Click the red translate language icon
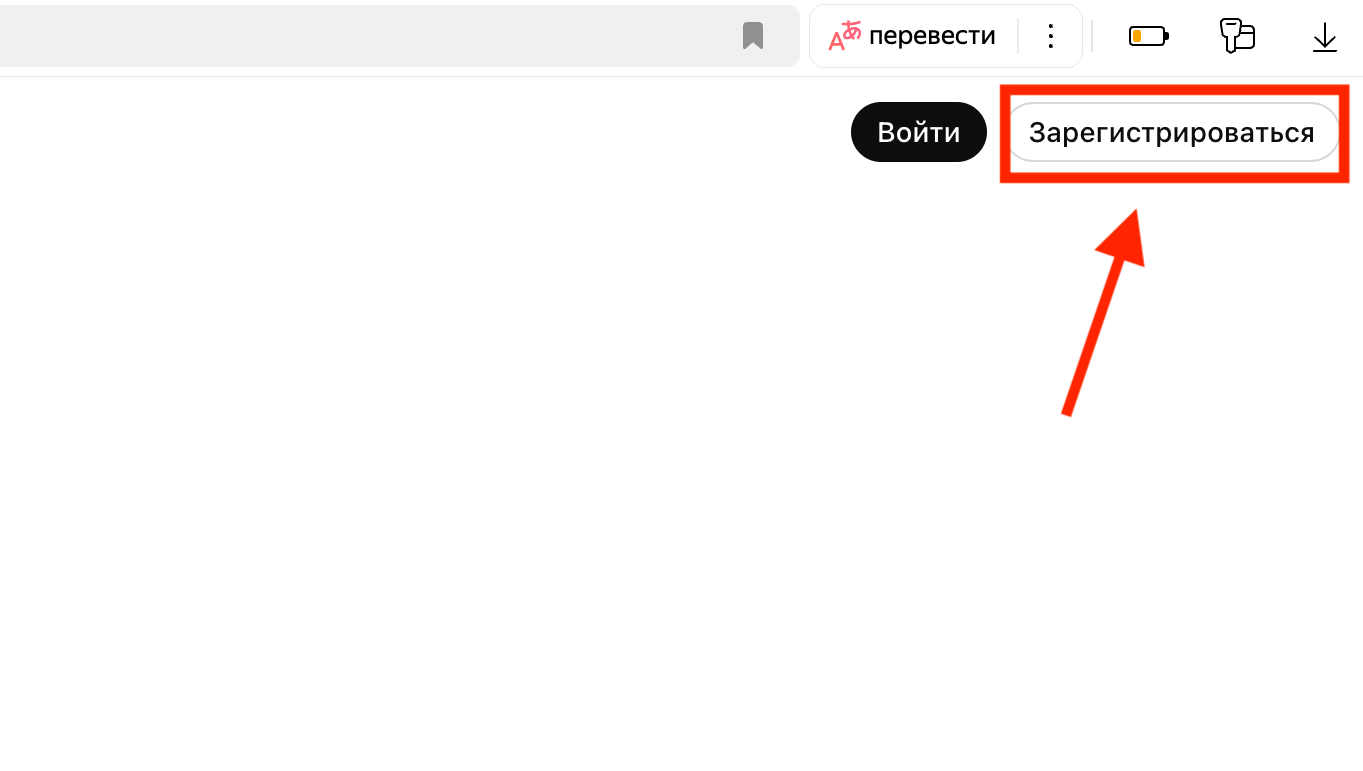1363x771 pixels. pos(844,36)
